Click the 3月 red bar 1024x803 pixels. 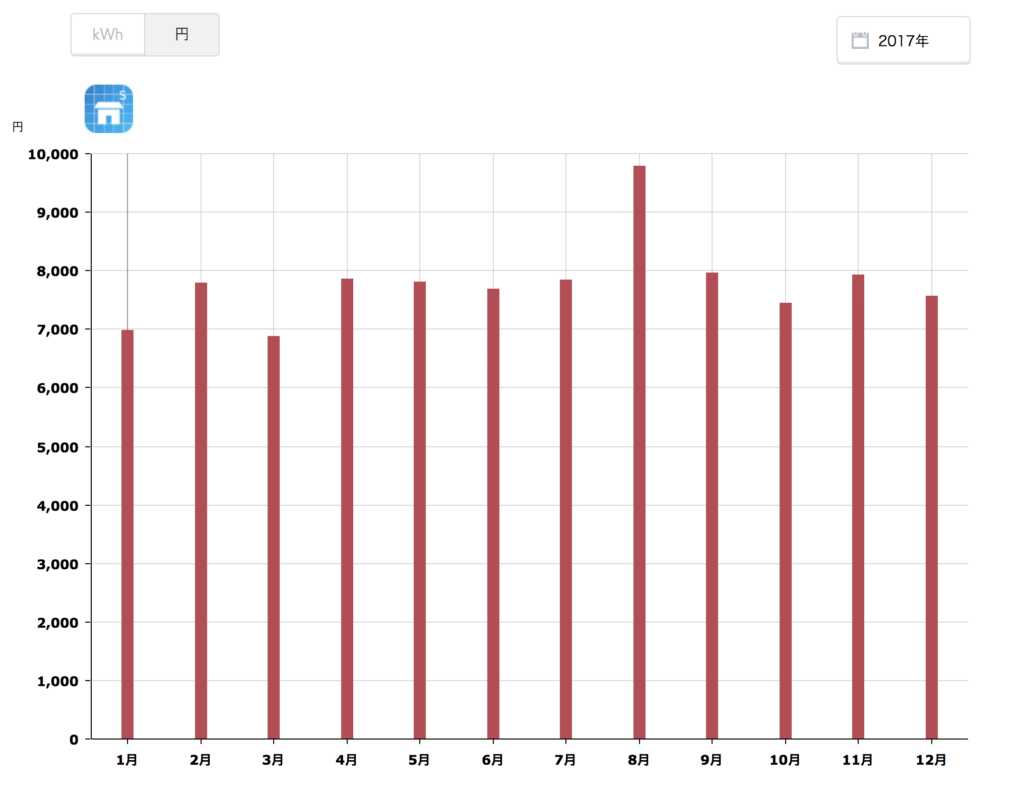tap(274, 537)
